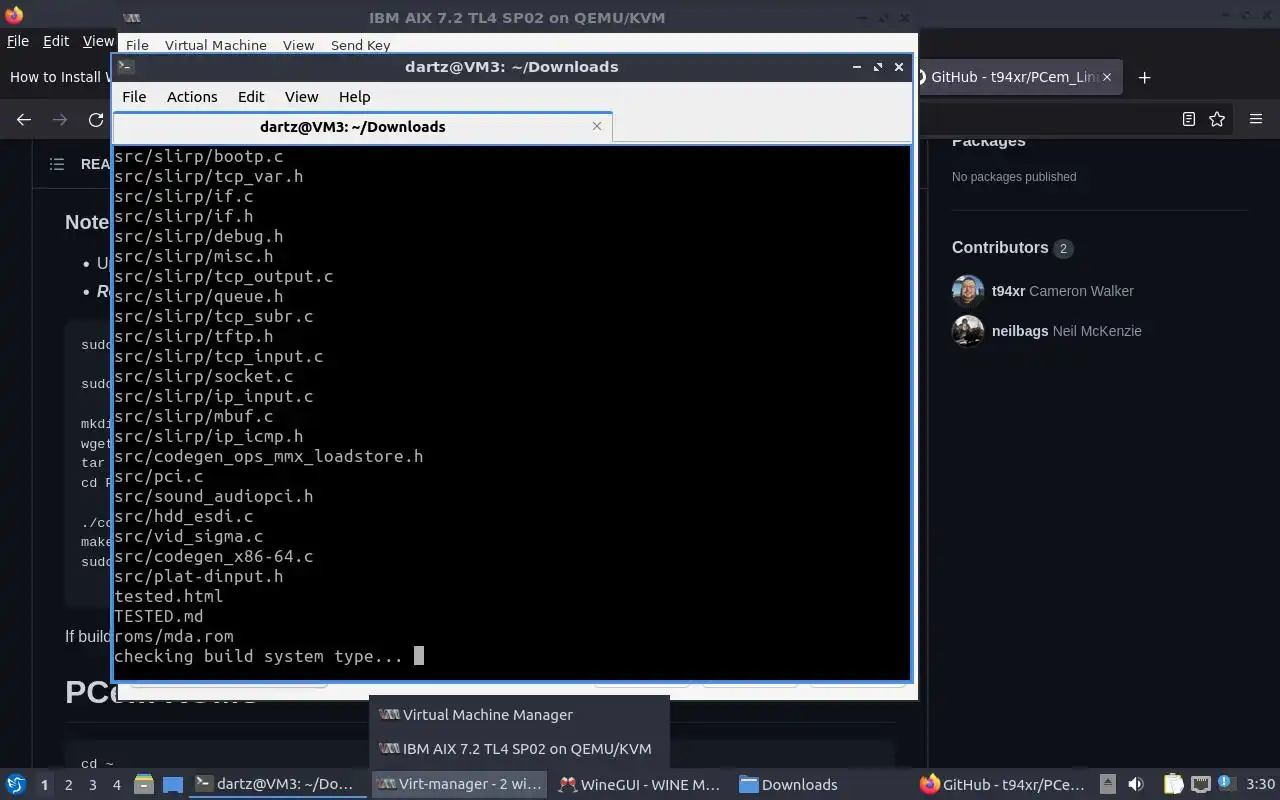Screen dimensions: 1280x800
Task: Switch to workspace 3
Action: [x=92, y=785]
